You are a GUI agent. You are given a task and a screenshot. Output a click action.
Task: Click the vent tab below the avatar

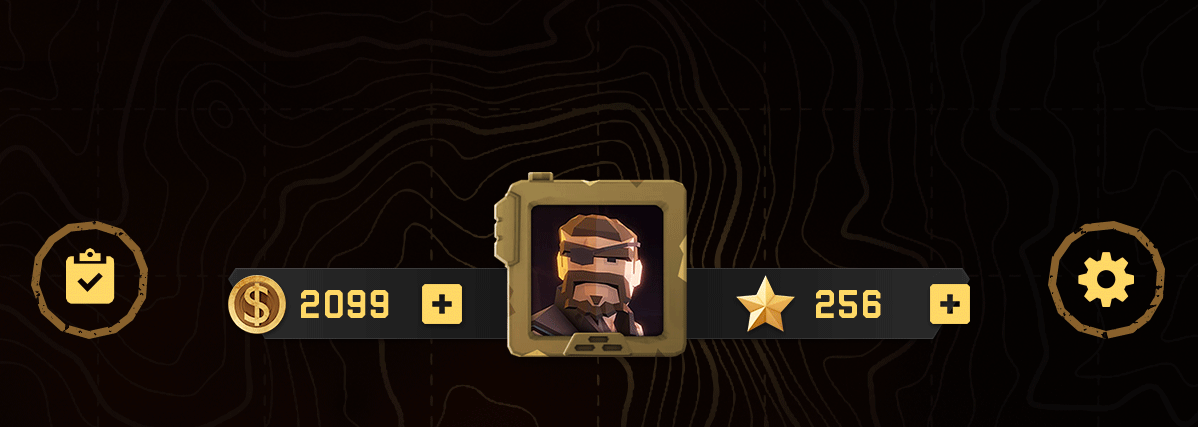598,344
